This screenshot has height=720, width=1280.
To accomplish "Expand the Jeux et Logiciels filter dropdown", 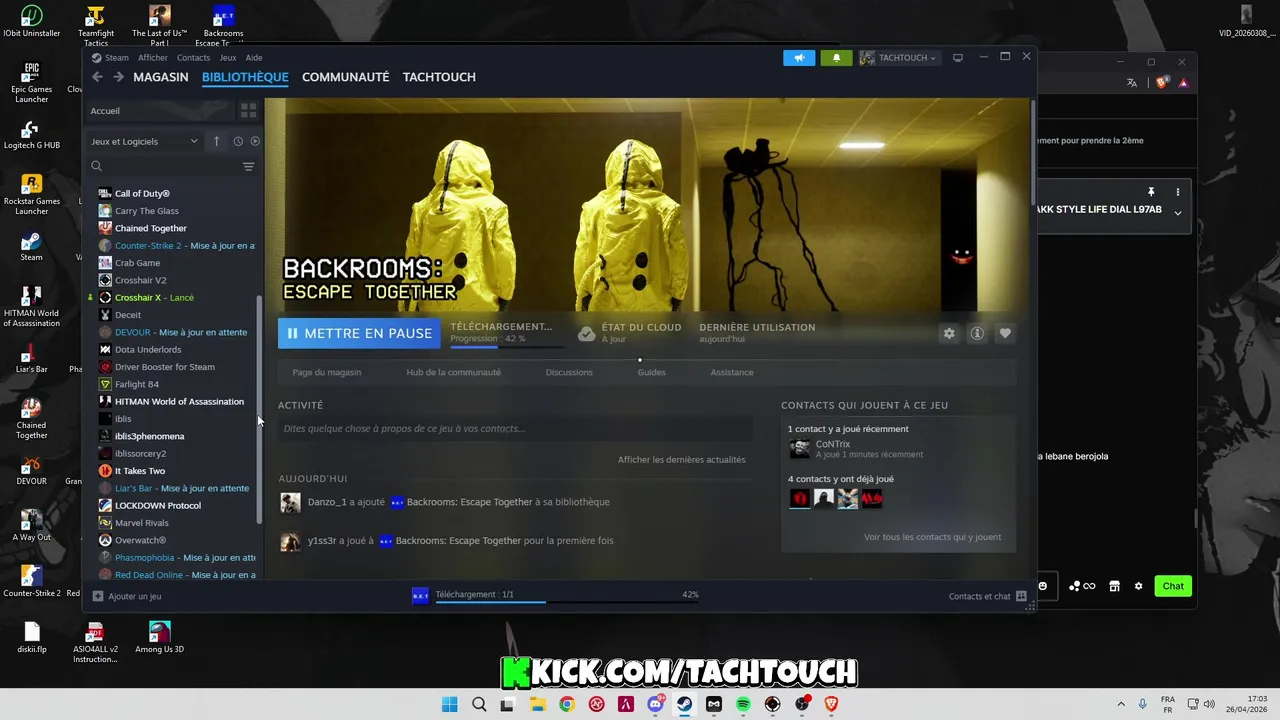I will tap(145, 141).
